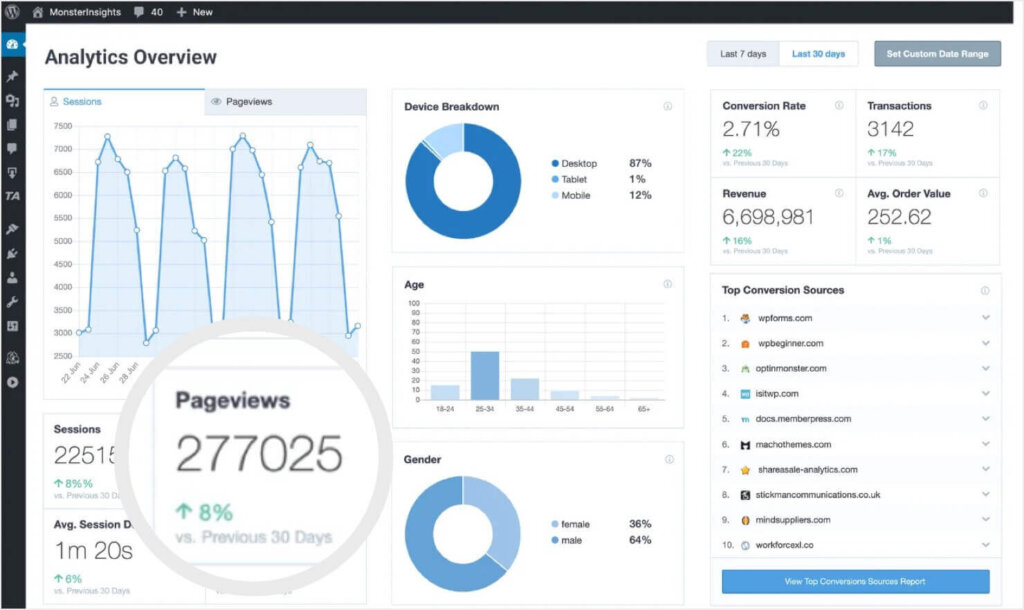Open Posts via the pushpin sidebar icon
Screen dimensions: 1024x610
coord(12,77)
